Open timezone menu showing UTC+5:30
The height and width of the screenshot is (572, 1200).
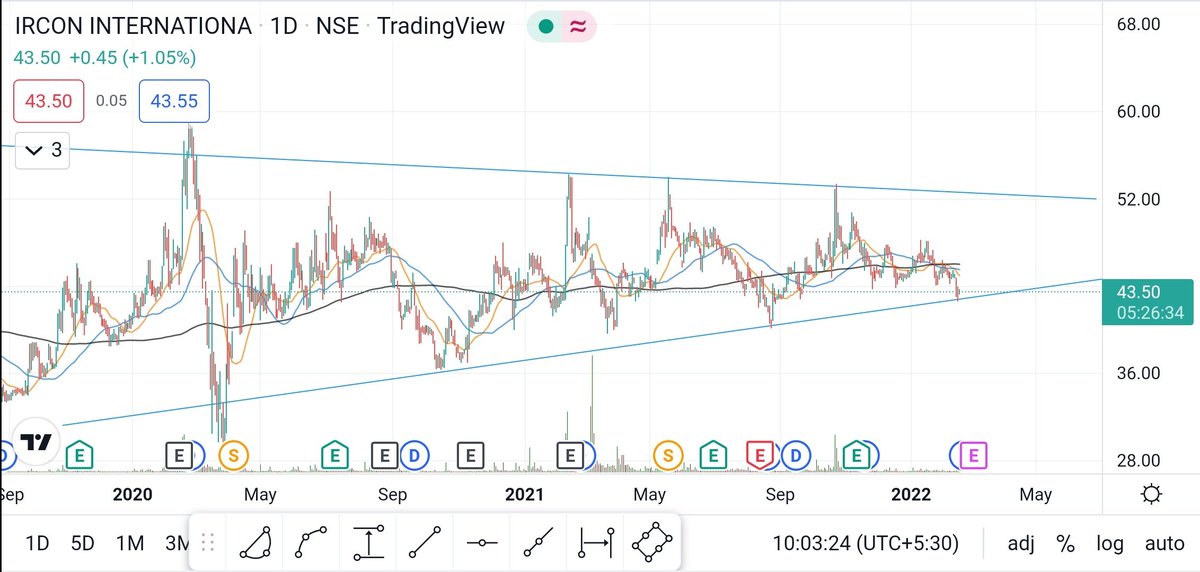865,544
